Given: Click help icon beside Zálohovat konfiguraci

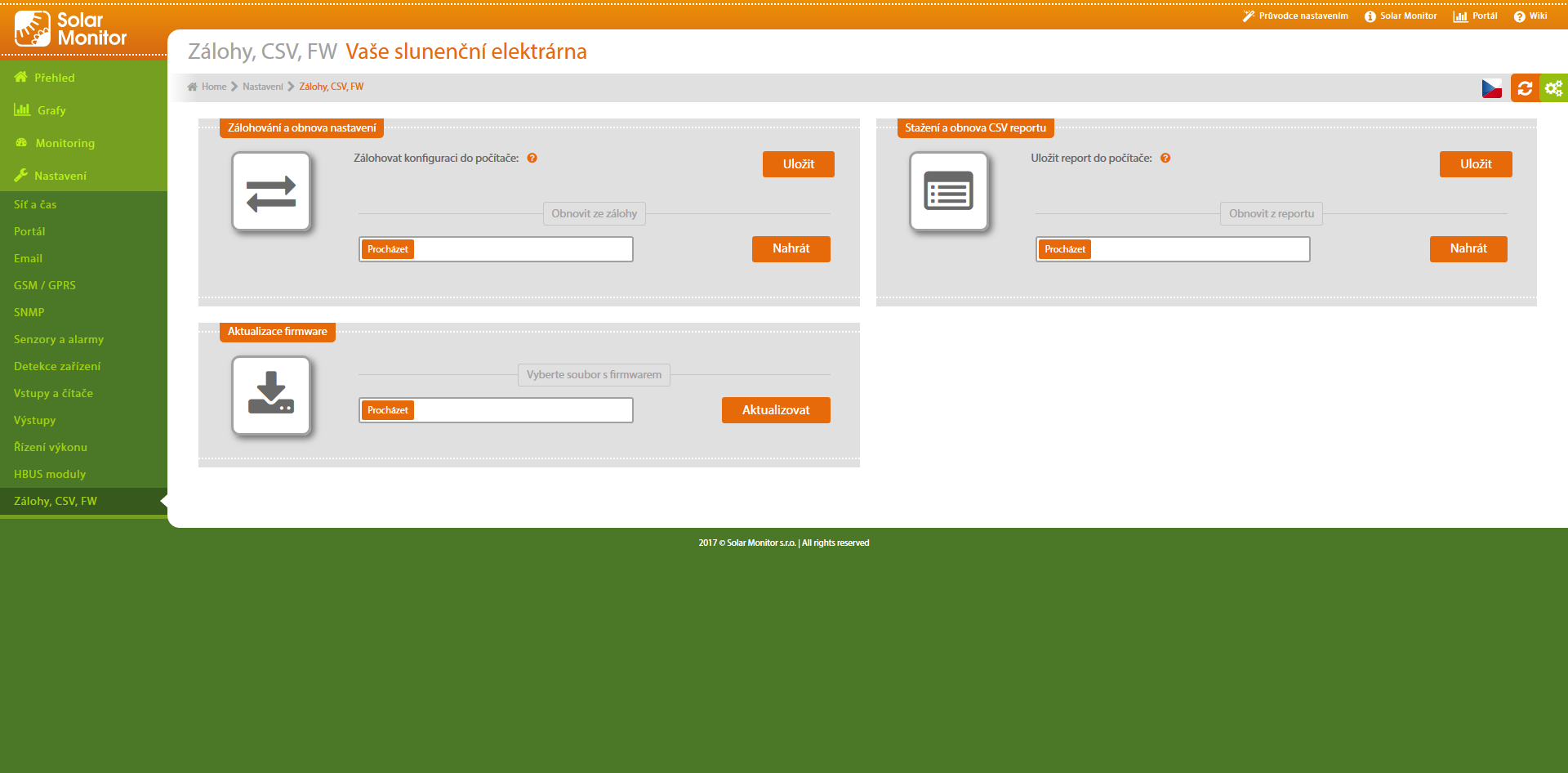Looking at the screenshot, I should click(532, 159).
